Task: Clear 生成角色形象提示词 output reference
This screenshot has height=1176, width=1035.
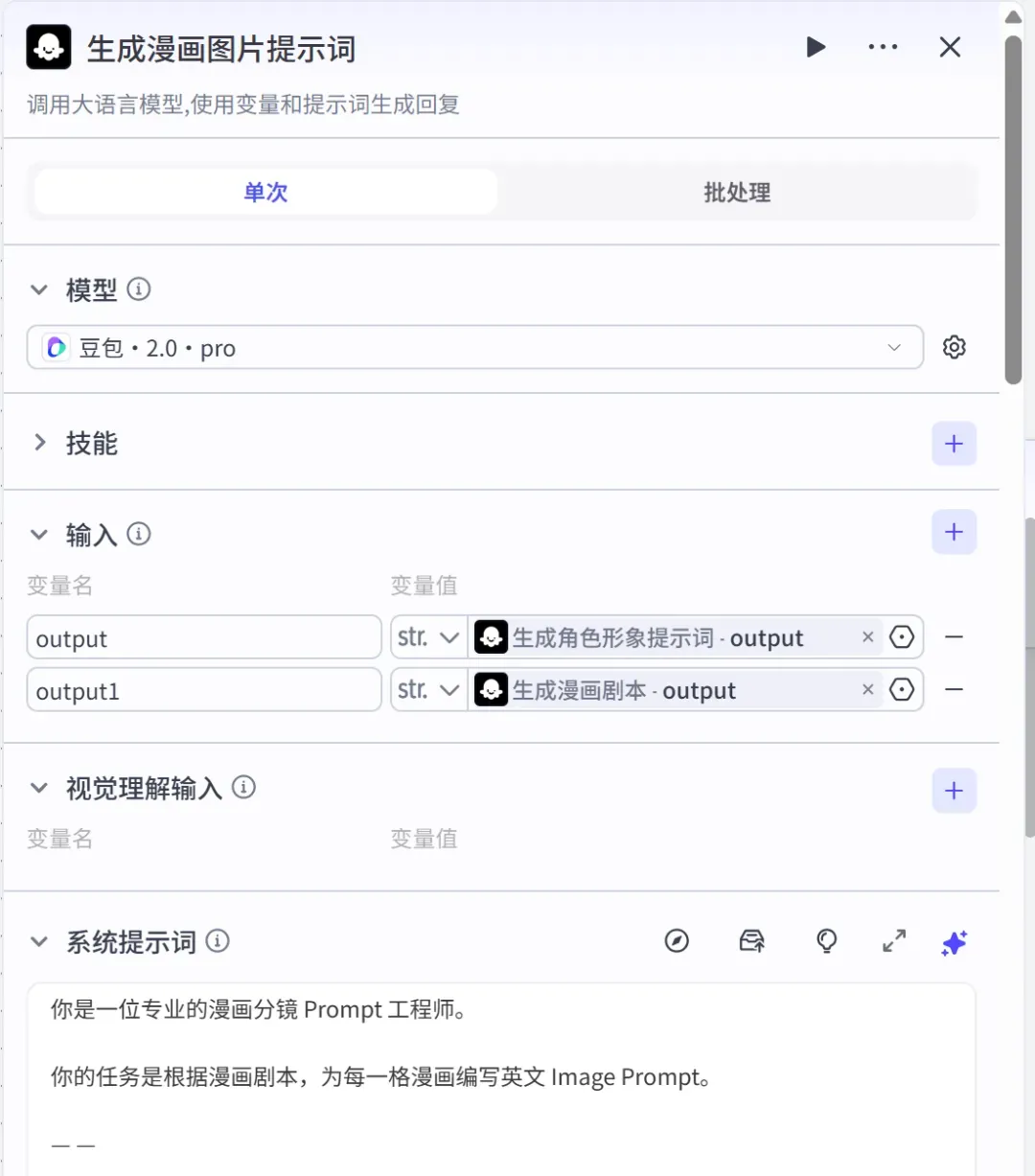Action: pos(868,637)
